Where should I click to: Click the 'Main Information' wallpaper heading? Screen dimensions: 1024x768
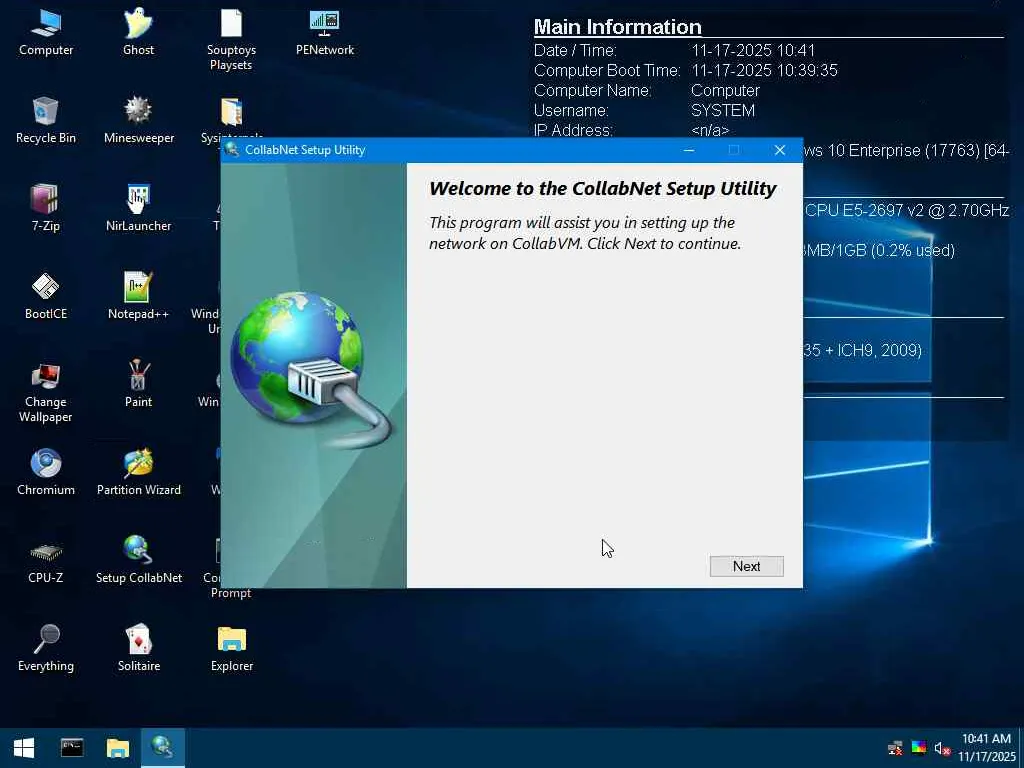click(618, 27)
